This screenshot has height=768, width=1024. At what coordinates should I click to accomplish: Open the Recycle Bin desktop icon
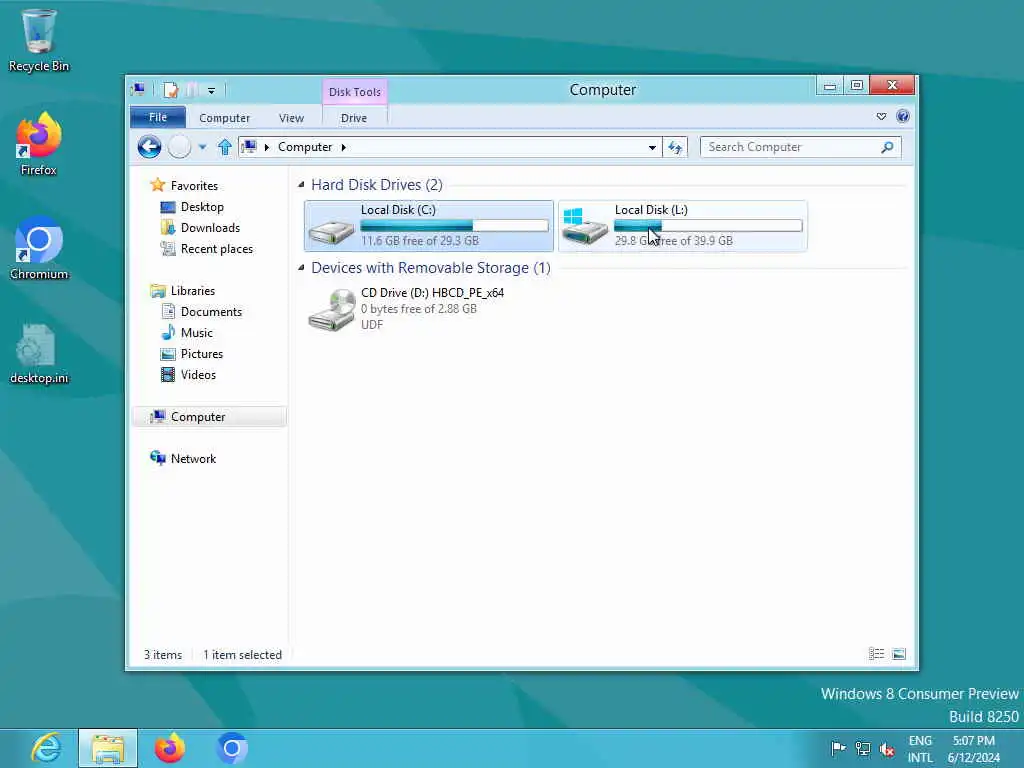[x=39, y=40]
